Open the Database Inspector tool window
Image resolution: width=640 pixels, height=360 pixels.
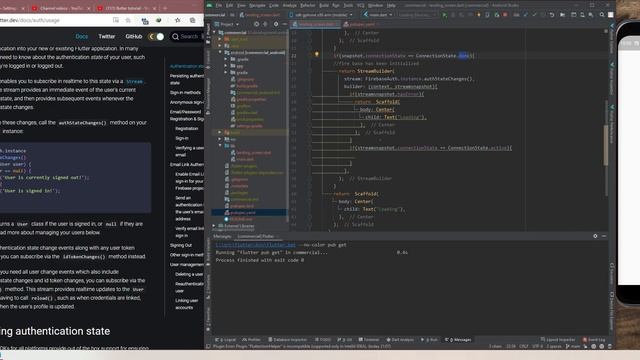(287, 340)
